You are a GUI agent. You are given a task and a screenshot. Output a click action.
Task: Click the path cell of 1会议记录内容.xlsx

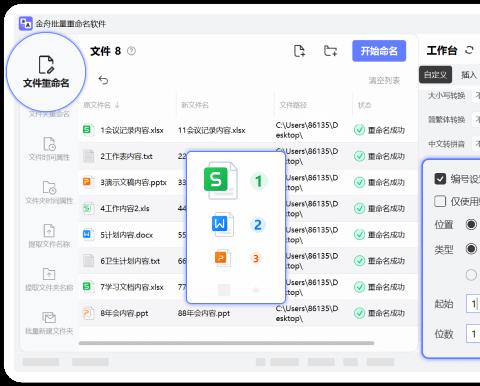pyautogui.click(x=307, y=130)
